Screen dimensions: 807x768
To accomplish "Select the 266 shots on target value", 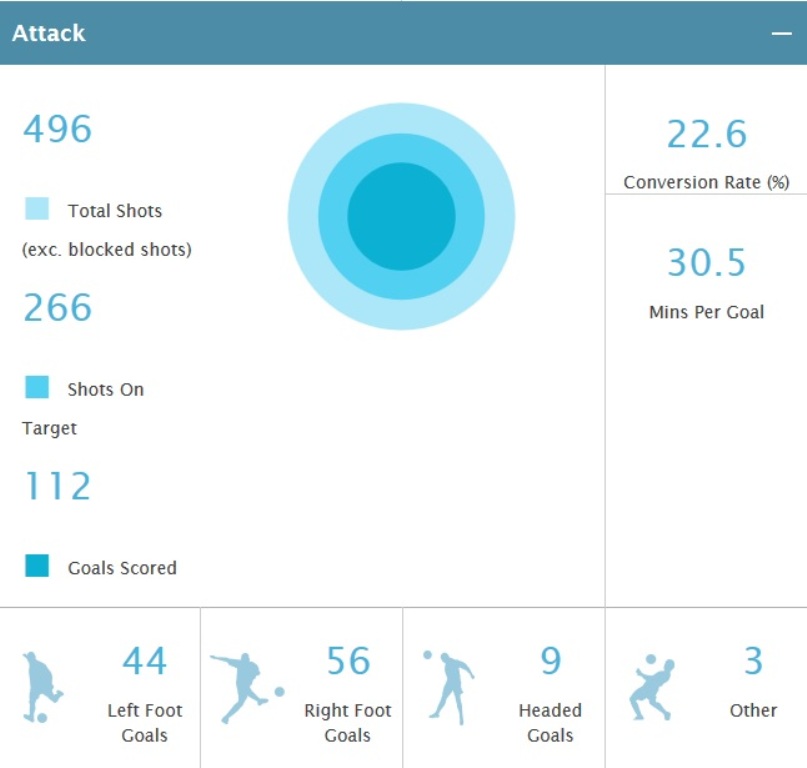I will pyautogui.click(x=58, y=308).
